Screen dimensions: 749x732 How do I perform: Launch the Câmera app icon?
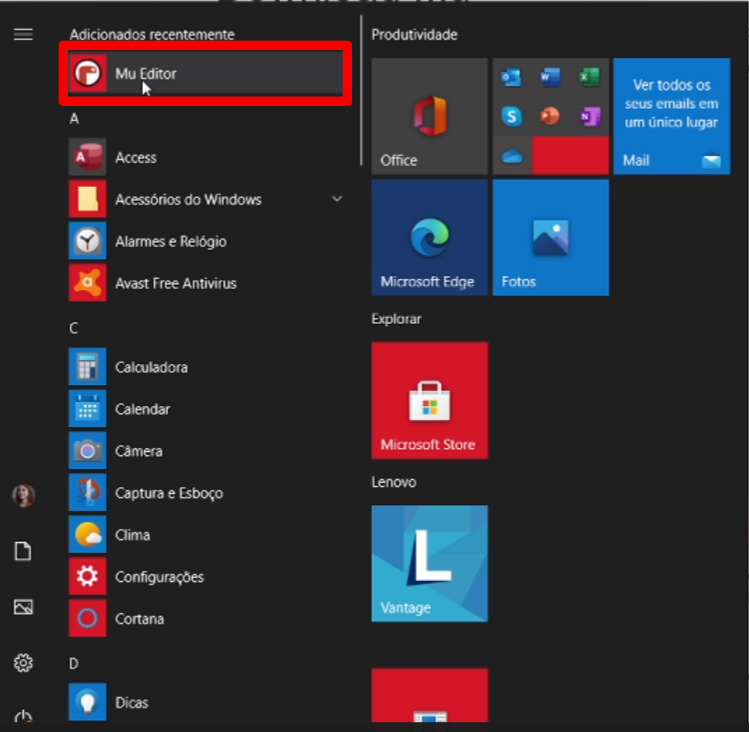[87, 451]
